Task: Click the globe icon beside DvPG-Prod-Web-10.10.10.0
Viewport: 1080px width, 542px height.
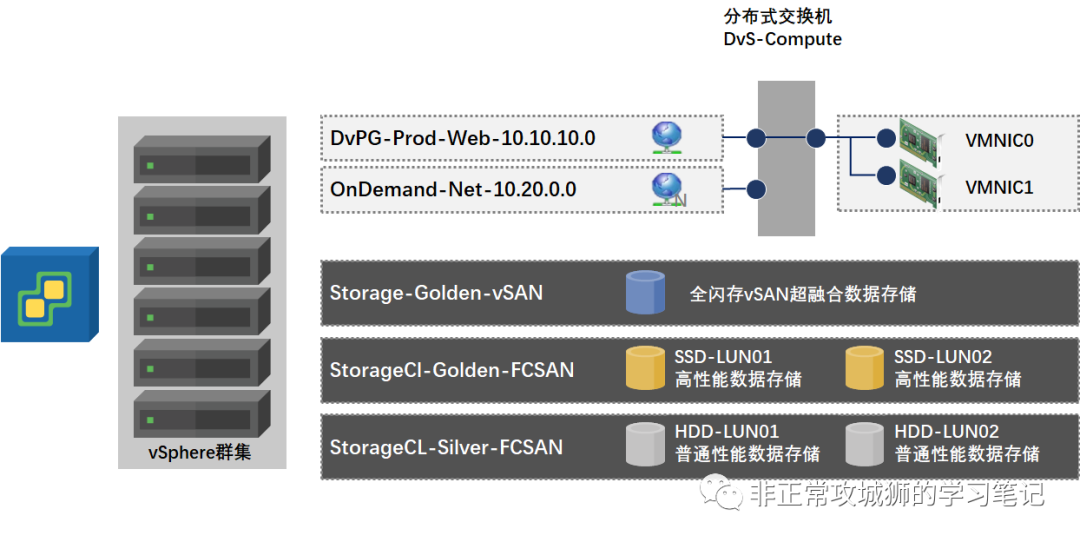Action: (666, 137)
